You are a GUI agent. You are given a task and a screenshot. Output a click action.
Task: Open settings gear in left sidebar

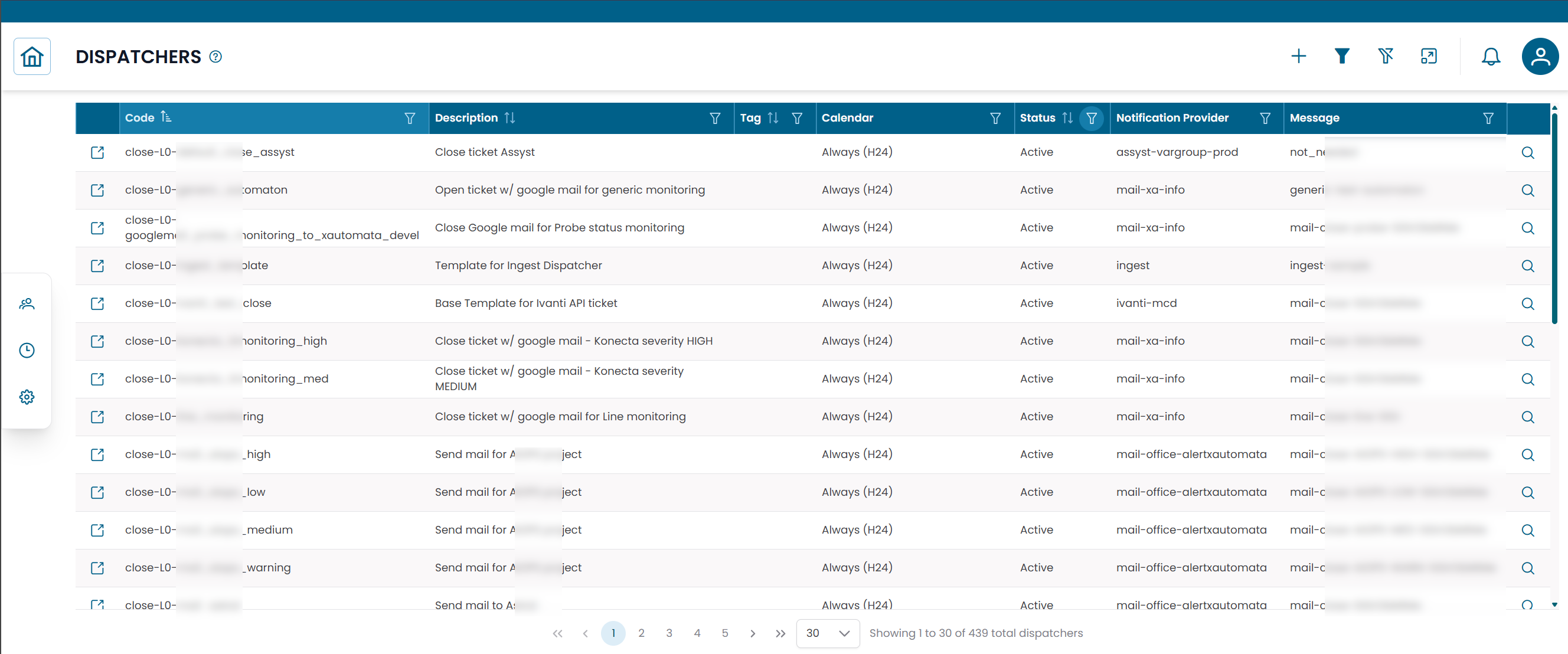27,397
